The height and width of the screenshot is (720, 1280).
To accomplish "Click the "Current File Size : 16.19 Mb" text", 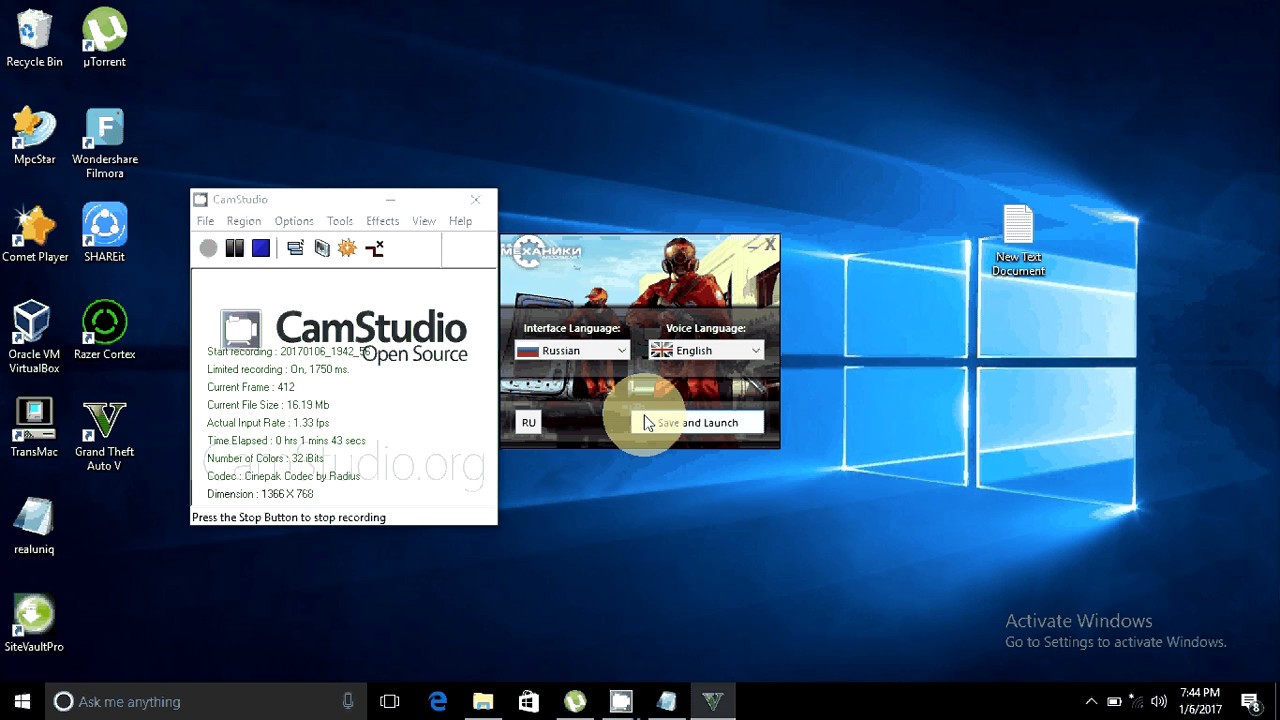I will tap(268, 405).
